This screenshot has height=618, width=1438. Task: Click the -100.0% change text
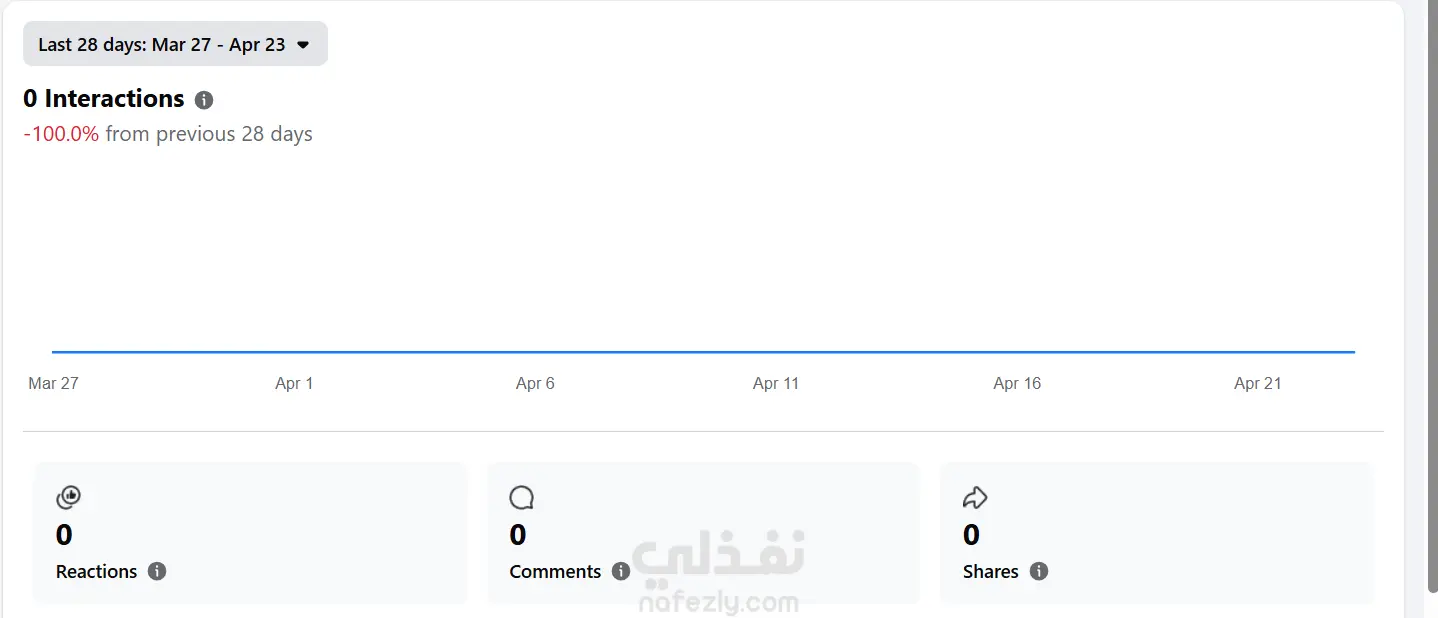[61, 134]
